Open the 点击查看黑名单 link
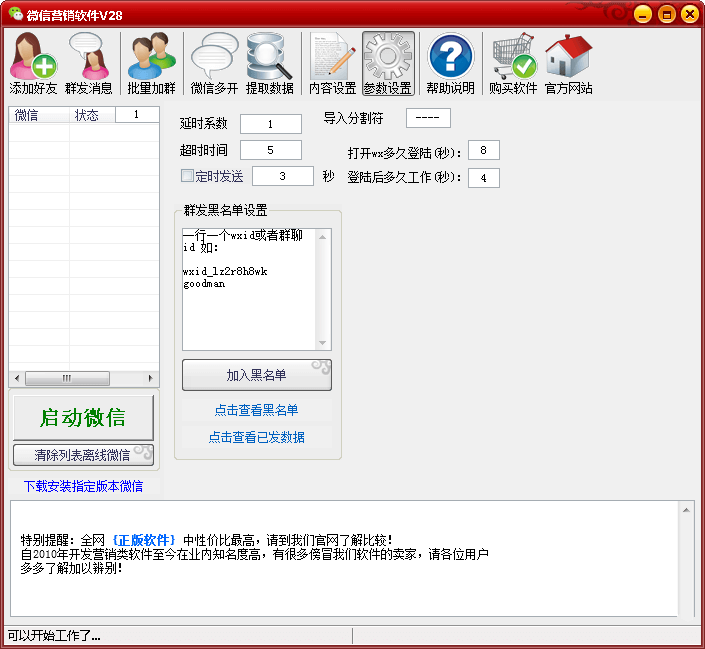Screen dimensions: 705x649 pos(256,410)
